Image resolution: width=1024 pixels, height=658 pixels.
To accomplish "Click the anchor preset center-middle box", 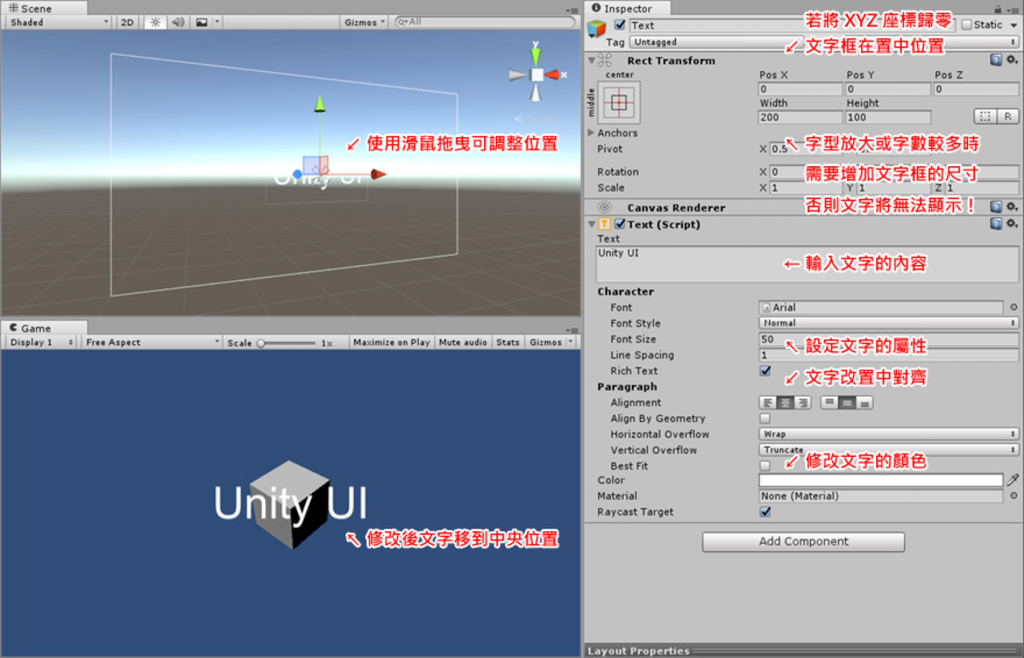I will pyautogui.click(x=619, y=102).
